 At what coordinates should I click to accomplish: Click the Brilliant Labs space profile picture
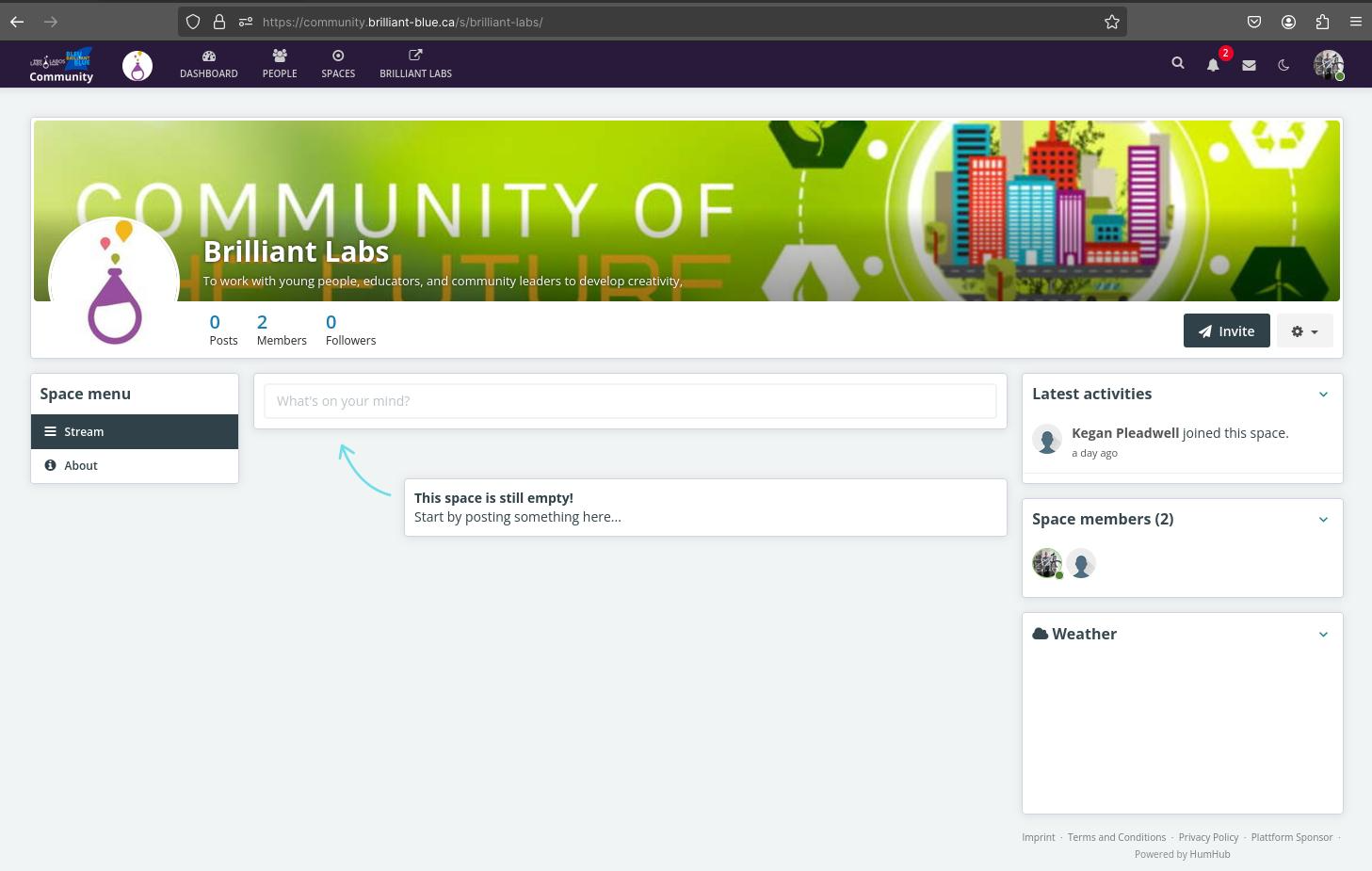114,282
